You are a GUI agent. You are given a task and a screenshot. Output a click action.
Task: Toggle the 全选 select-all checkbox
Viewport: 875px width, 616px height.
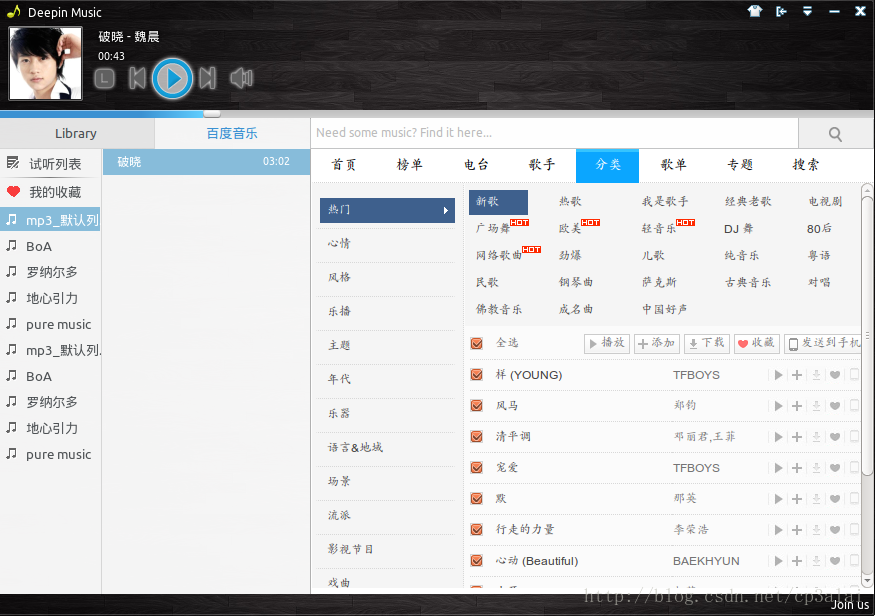477,343
